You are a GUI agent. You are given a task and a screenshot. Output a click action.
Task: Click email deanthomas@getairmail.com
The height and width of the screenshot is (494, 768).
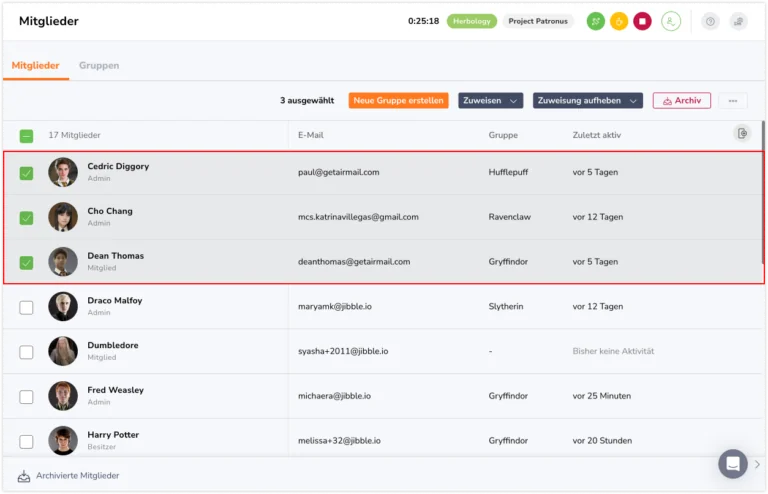pos(354,261)
